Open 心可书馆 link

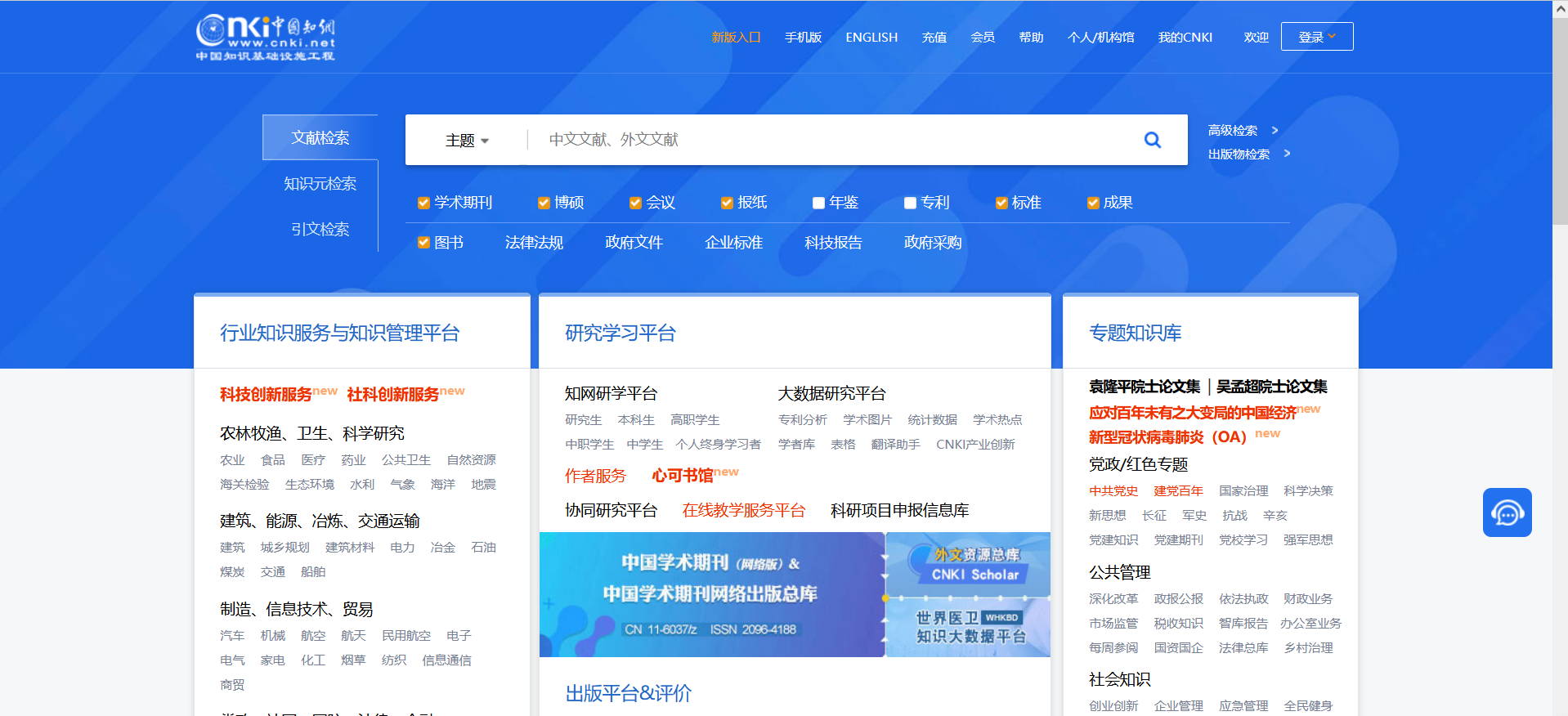pos(682,476)
